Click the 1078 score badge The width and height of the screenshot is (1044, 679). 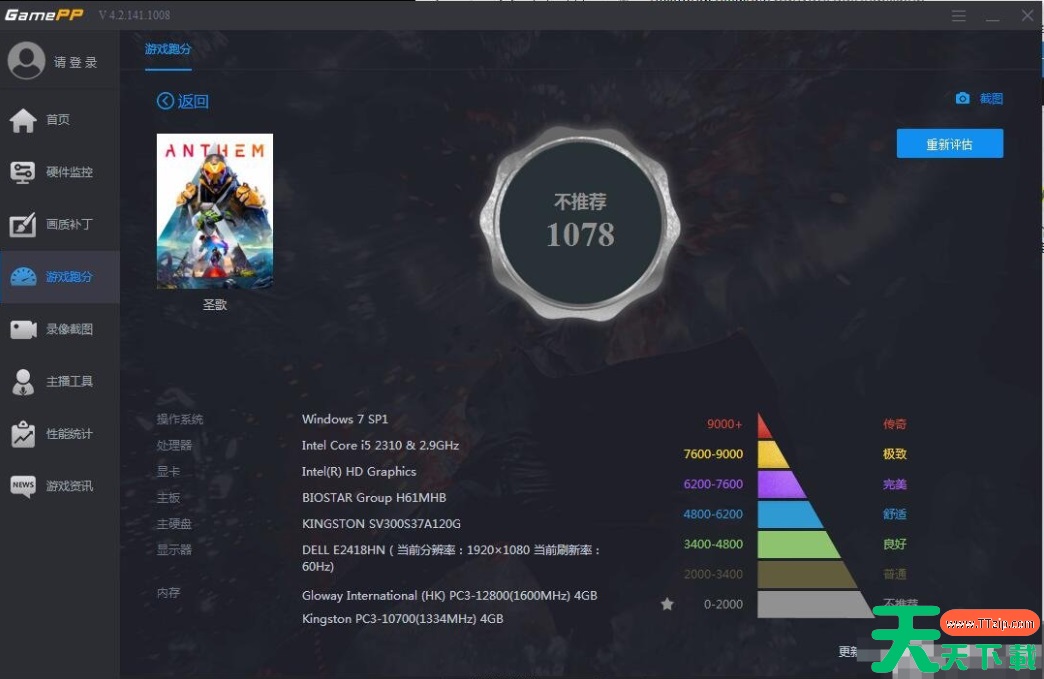[580, 224]
